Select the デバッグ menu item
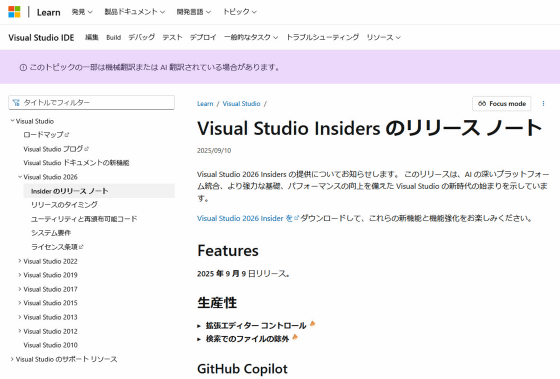This screenshot has width=560, height=379. pos(141,37)
